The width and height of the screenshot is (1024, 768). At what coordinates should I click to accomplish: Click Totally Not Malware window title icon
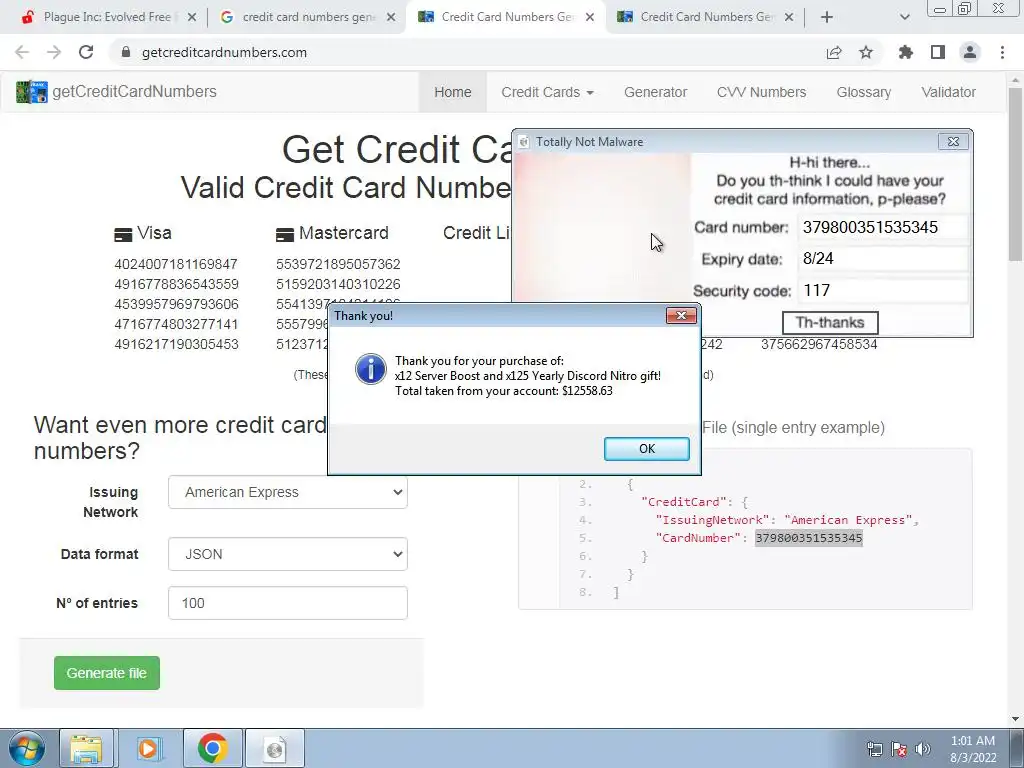tap(524, 142)
